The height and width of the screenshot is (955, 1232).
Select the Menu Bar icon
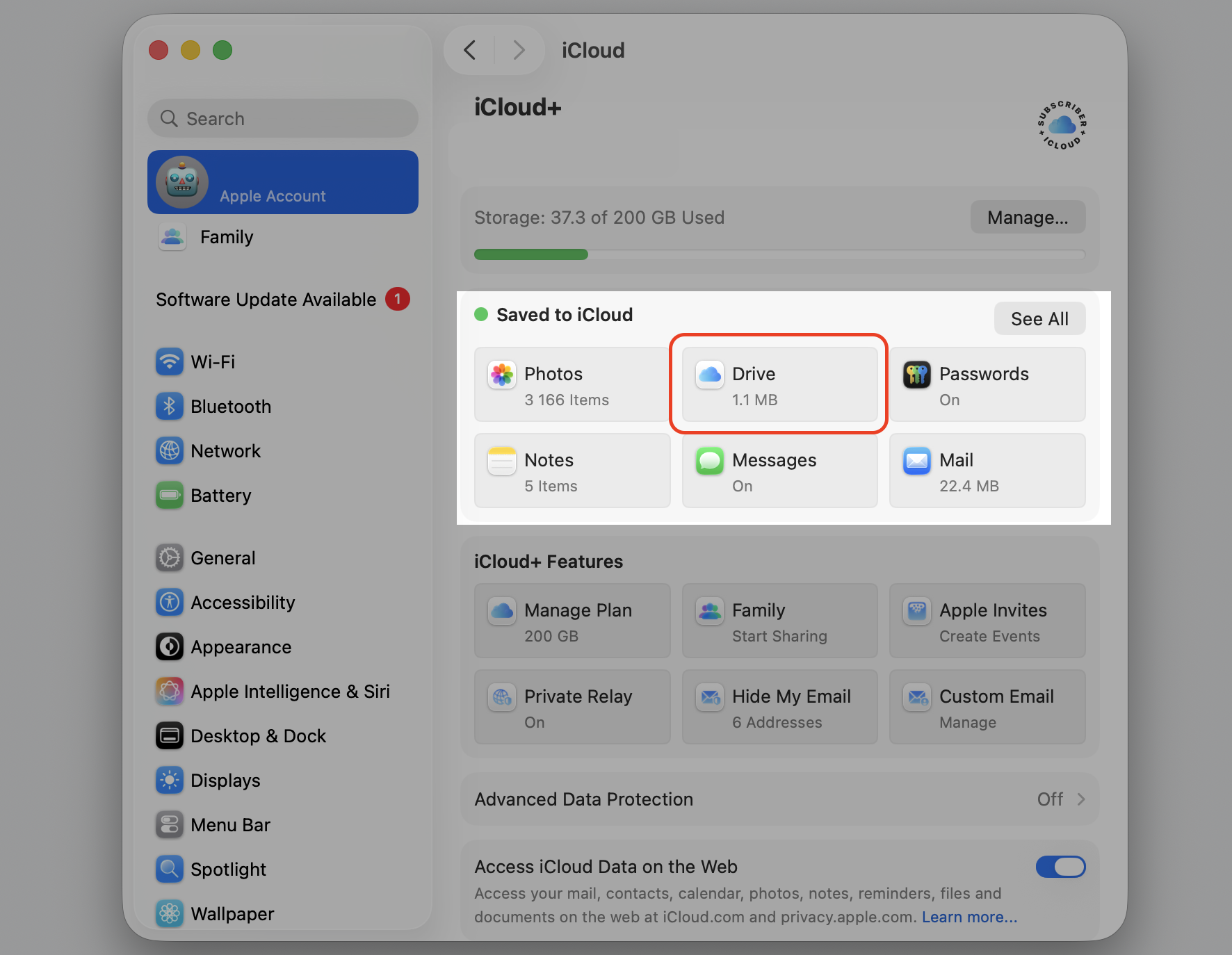170,824
